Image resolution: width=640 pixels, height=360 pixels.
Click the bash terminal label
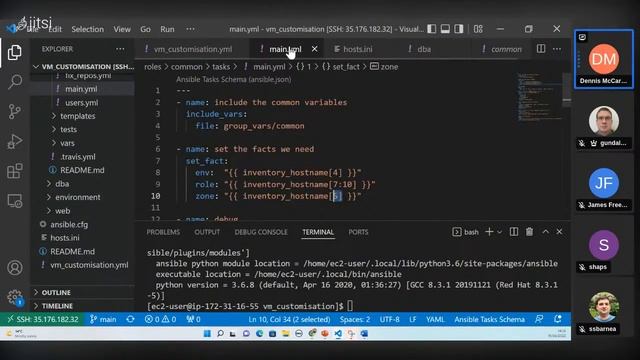[x=465, y=232]
